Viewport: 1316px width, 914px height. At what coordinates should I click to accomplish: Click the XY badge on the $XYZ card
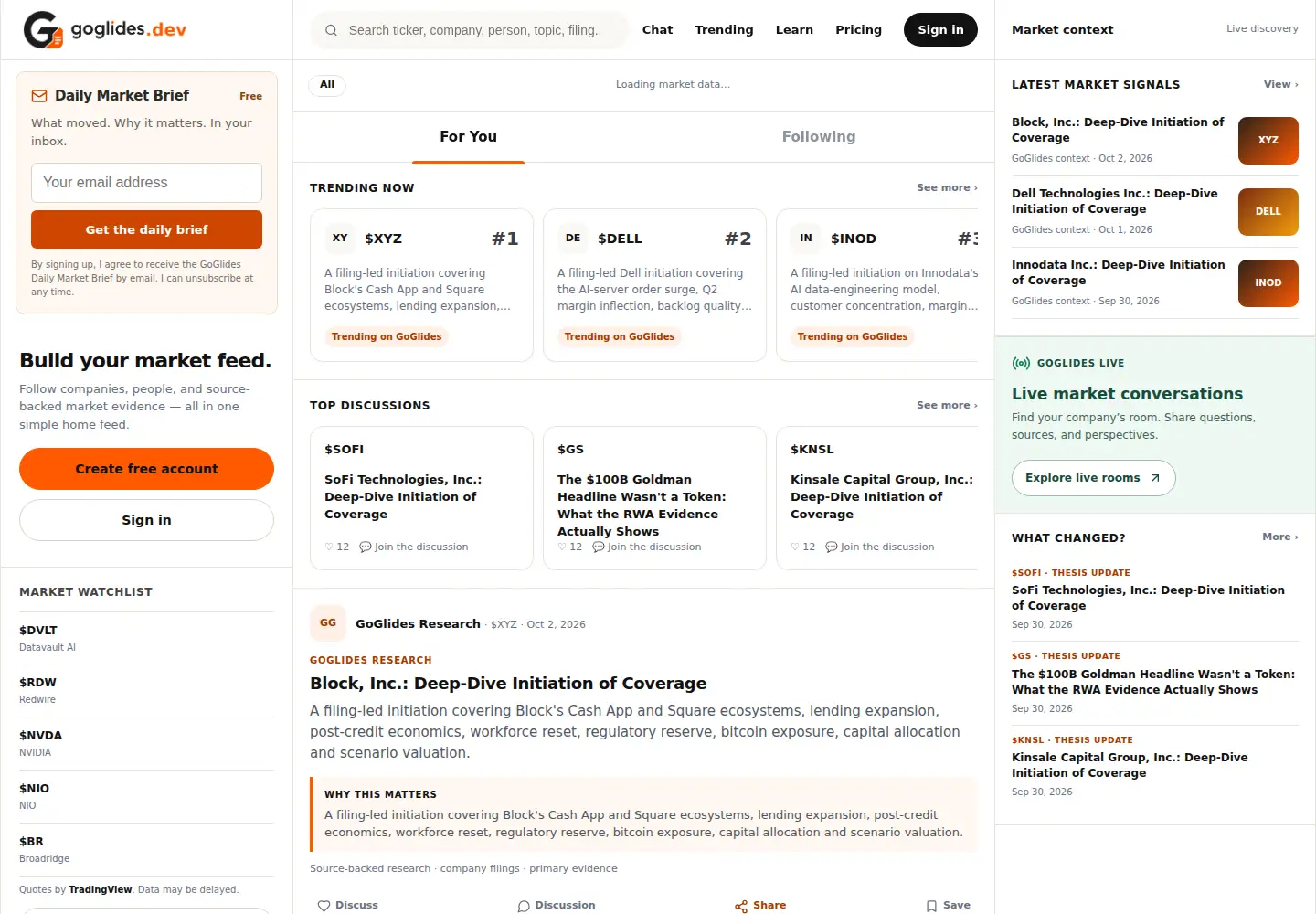[340, 239]
